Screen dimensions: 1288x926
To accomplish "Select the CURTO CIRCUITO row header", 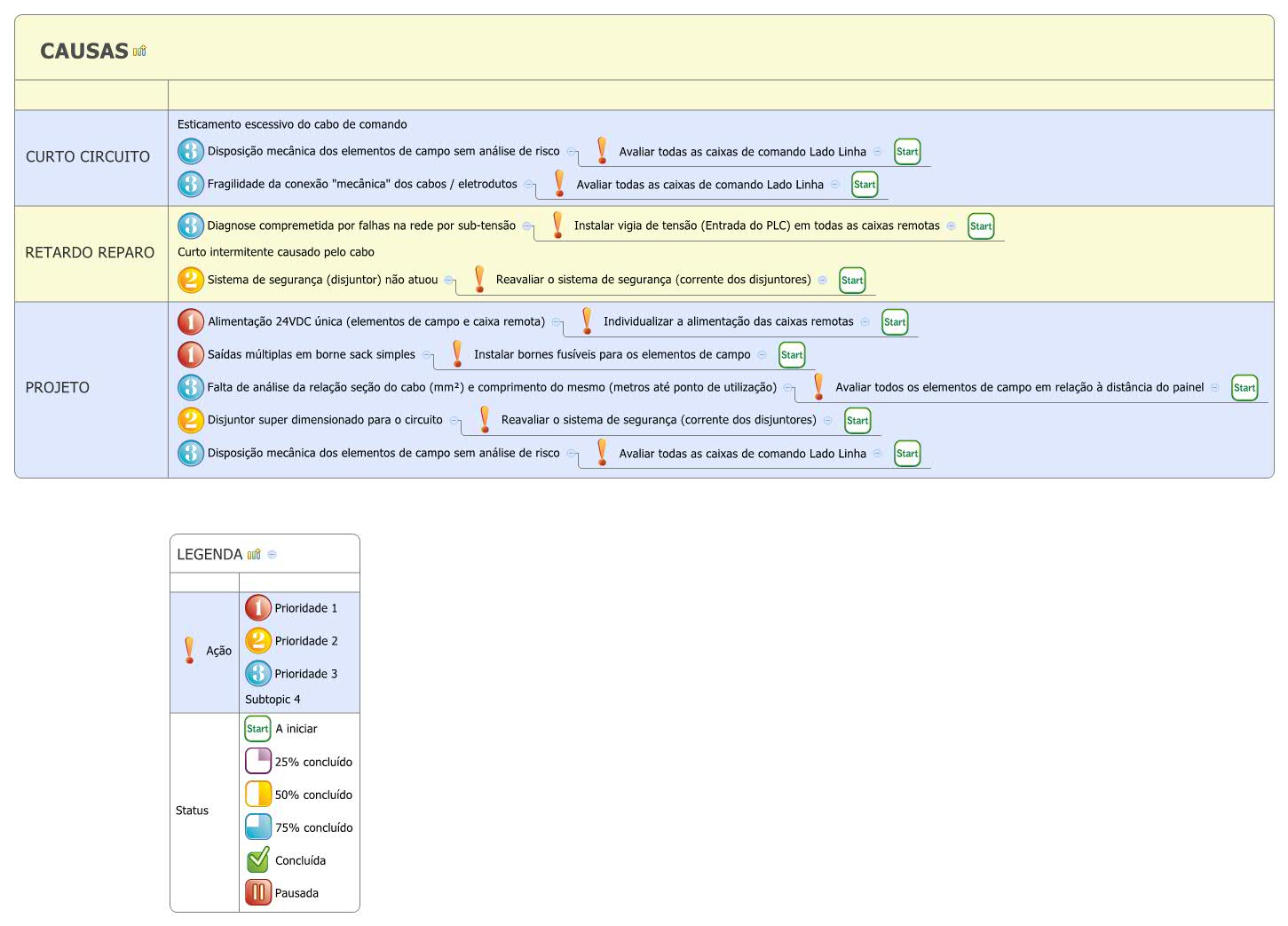I will coord(88,156).
